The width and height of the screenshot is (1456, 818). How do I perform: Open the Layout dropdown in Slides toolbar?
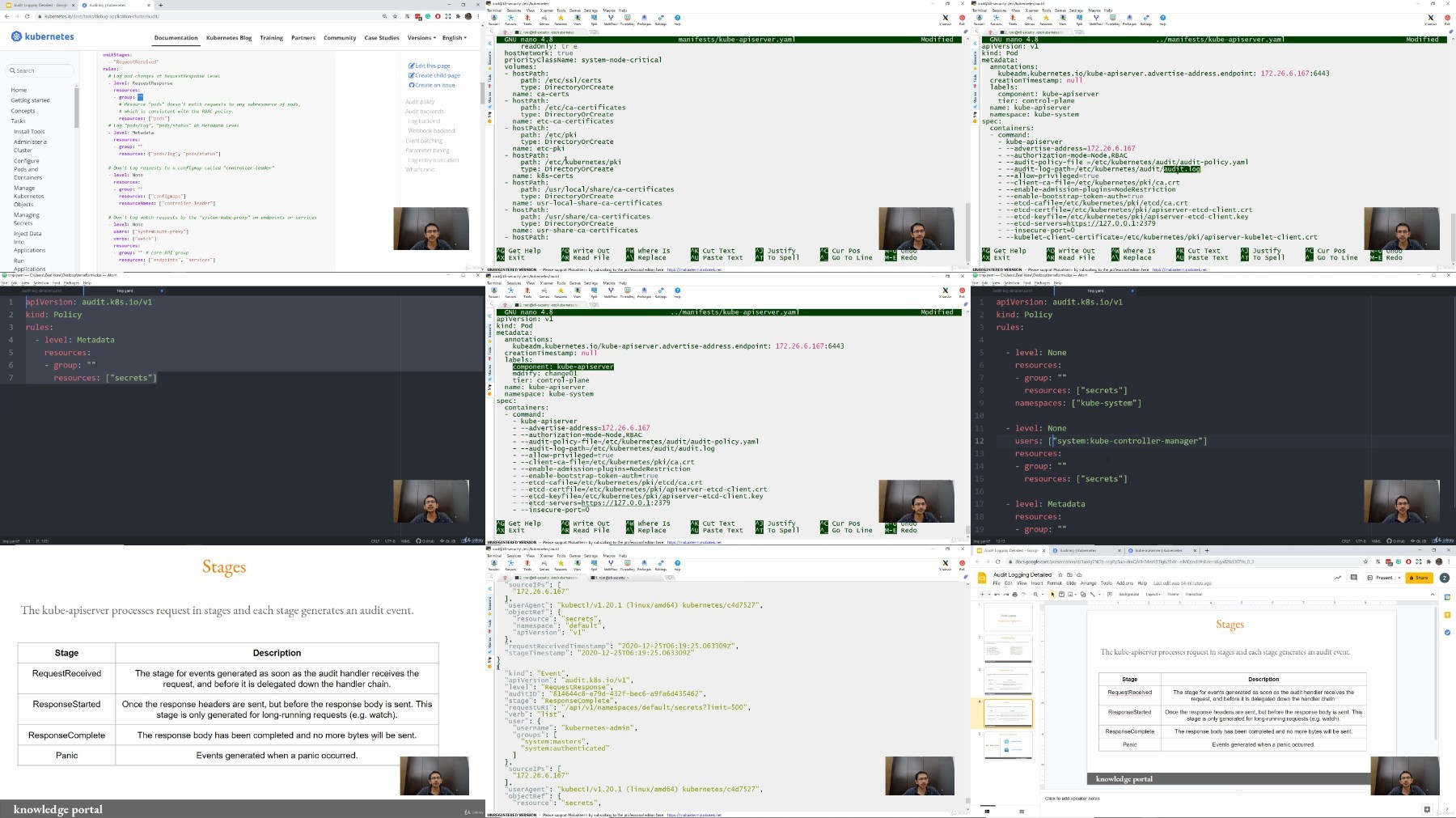pyautogui.click(x=1153, y=594)
